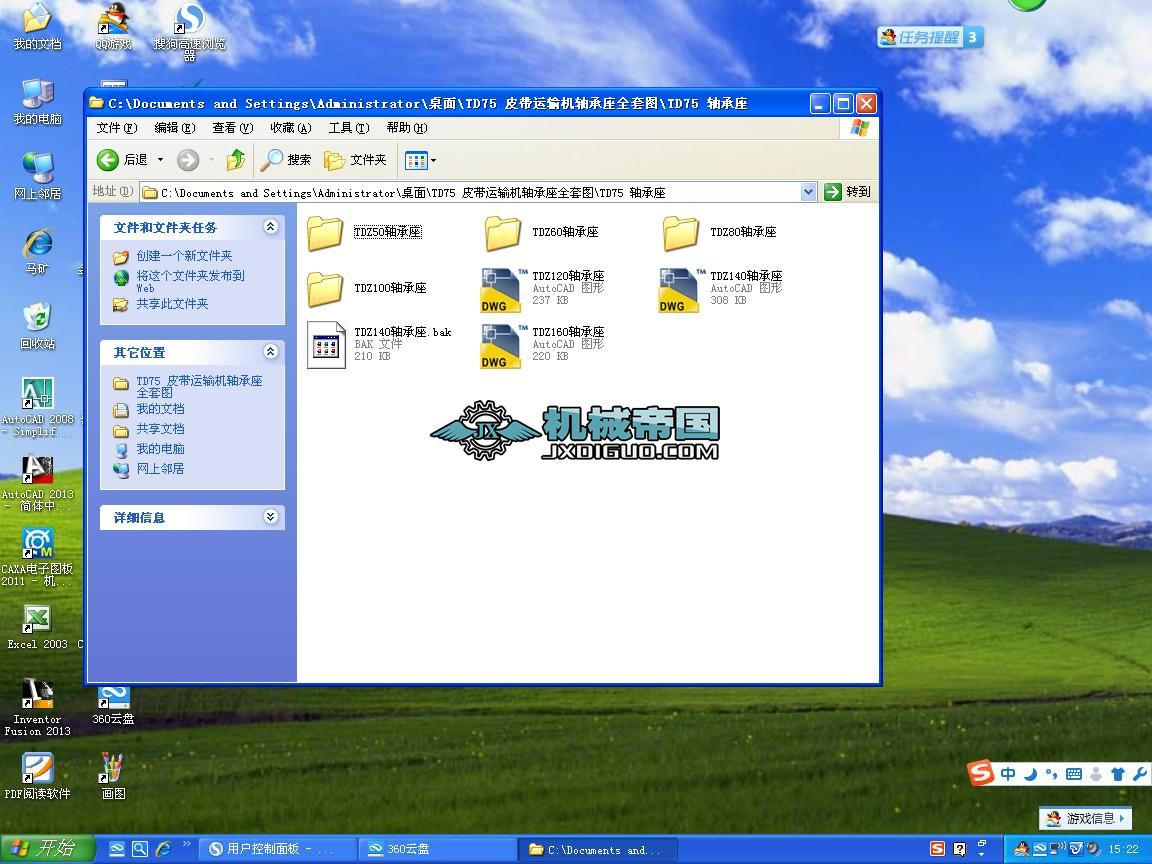Open Sogou toolbar wrench settings
This screenshot has width=1152, height=864.
pyautogui.click(x=1140, y=774)
